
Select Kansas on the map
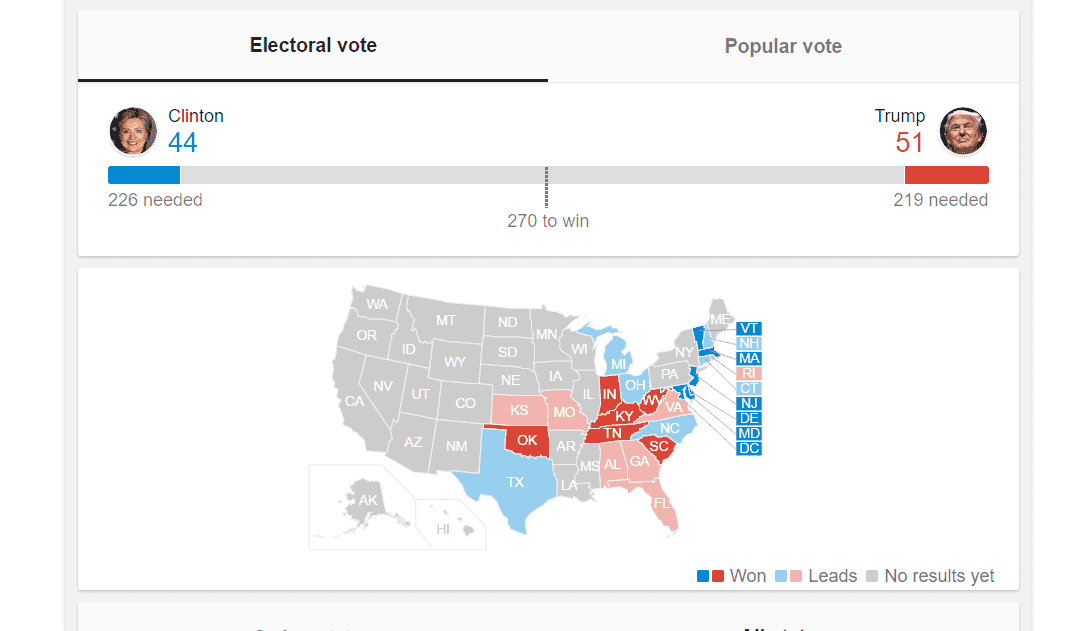tap(519, 410)
